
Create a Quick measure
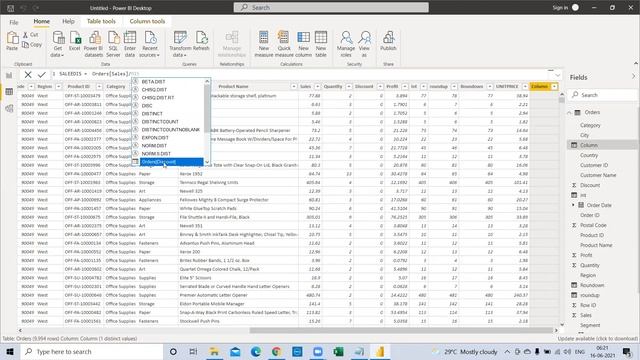284,44
